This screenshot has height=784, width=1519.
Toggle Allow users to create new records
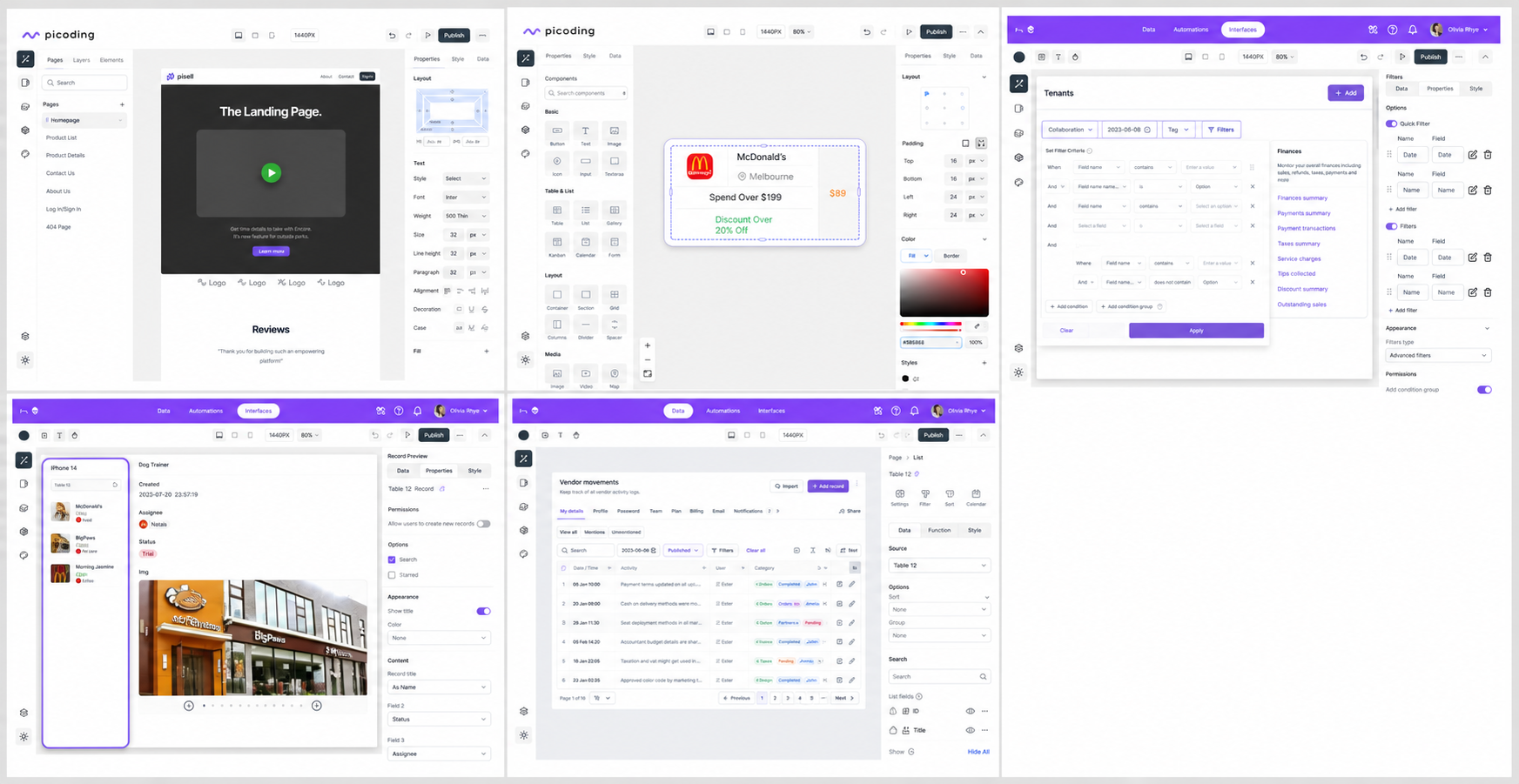click(483, 524)
